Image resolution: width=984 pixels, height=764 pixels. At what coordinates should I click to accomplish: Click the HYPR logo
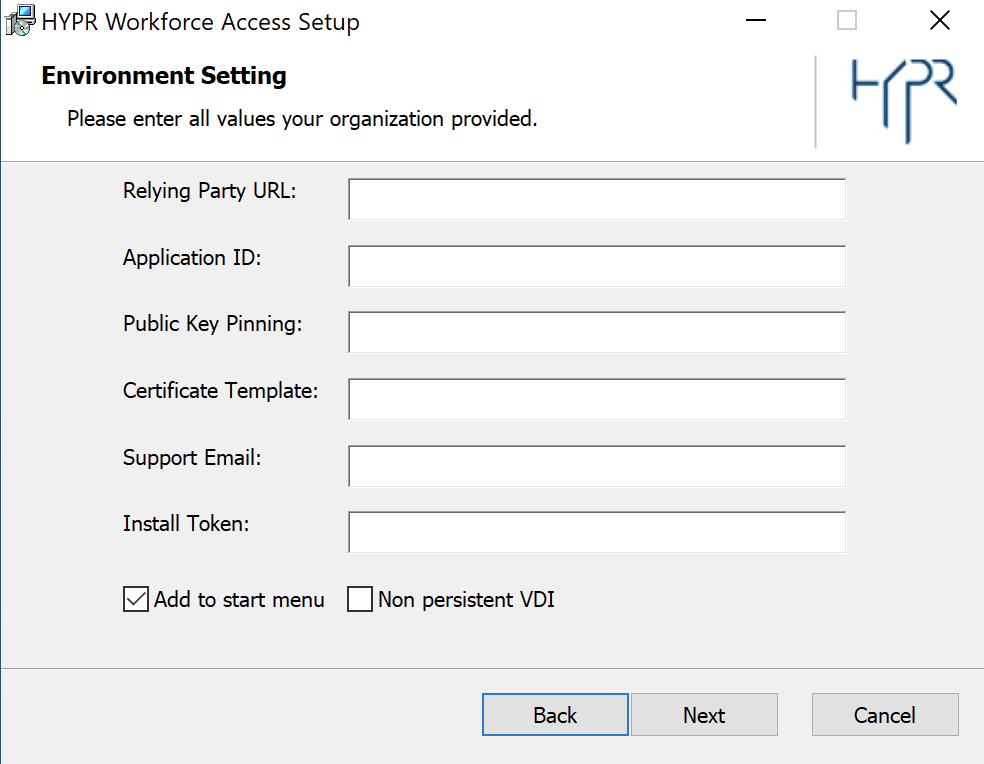tap(904, 100)
